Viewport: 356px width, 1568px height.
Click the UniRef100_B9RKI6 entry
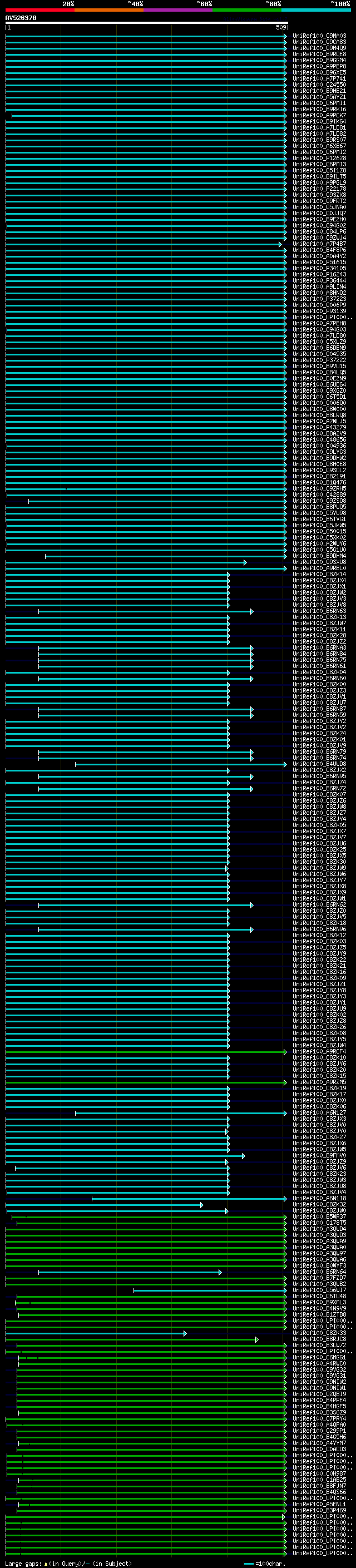[319, 110]
